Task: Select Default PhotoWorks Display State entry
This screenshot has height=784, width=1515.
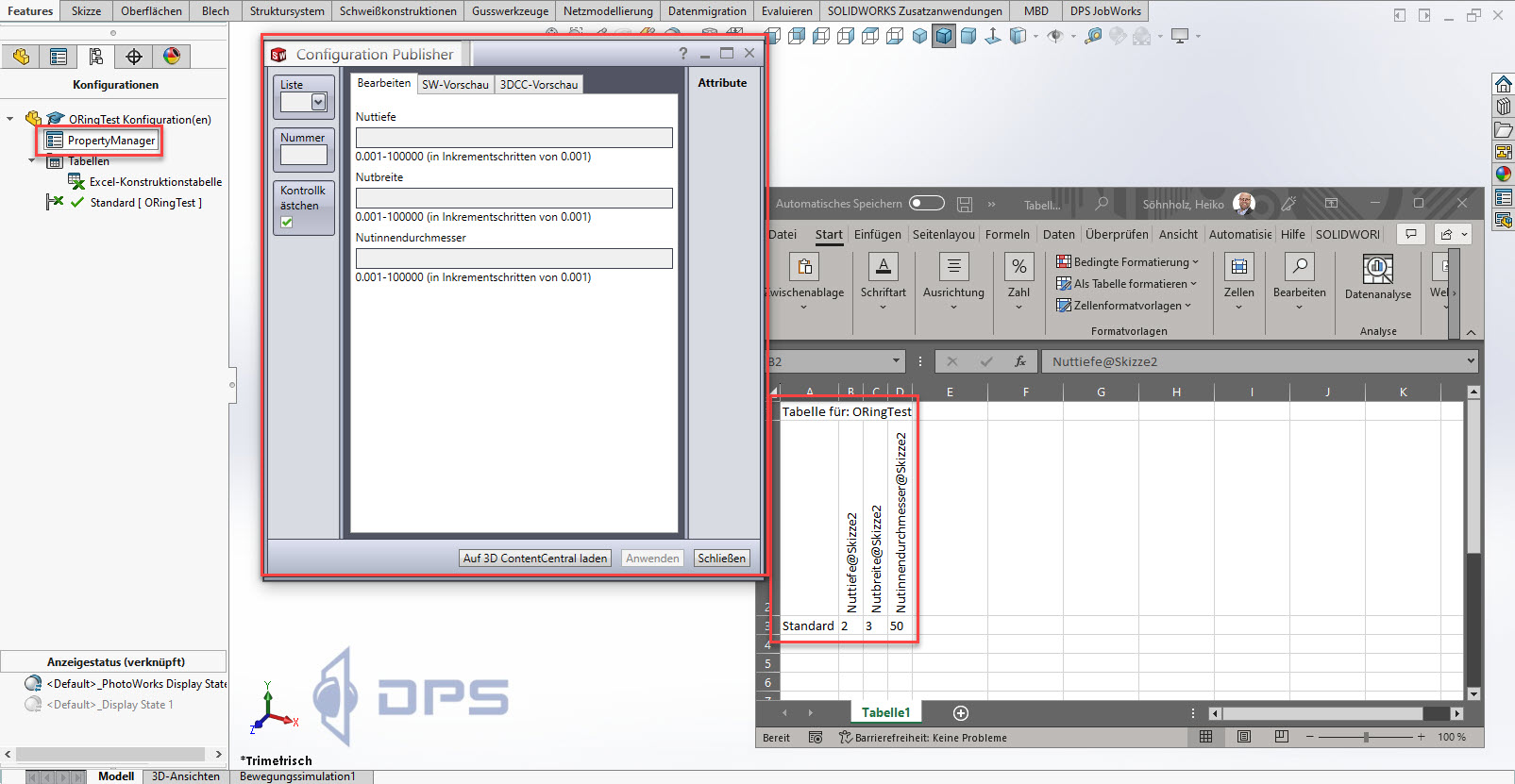Action: pos(125,684)
